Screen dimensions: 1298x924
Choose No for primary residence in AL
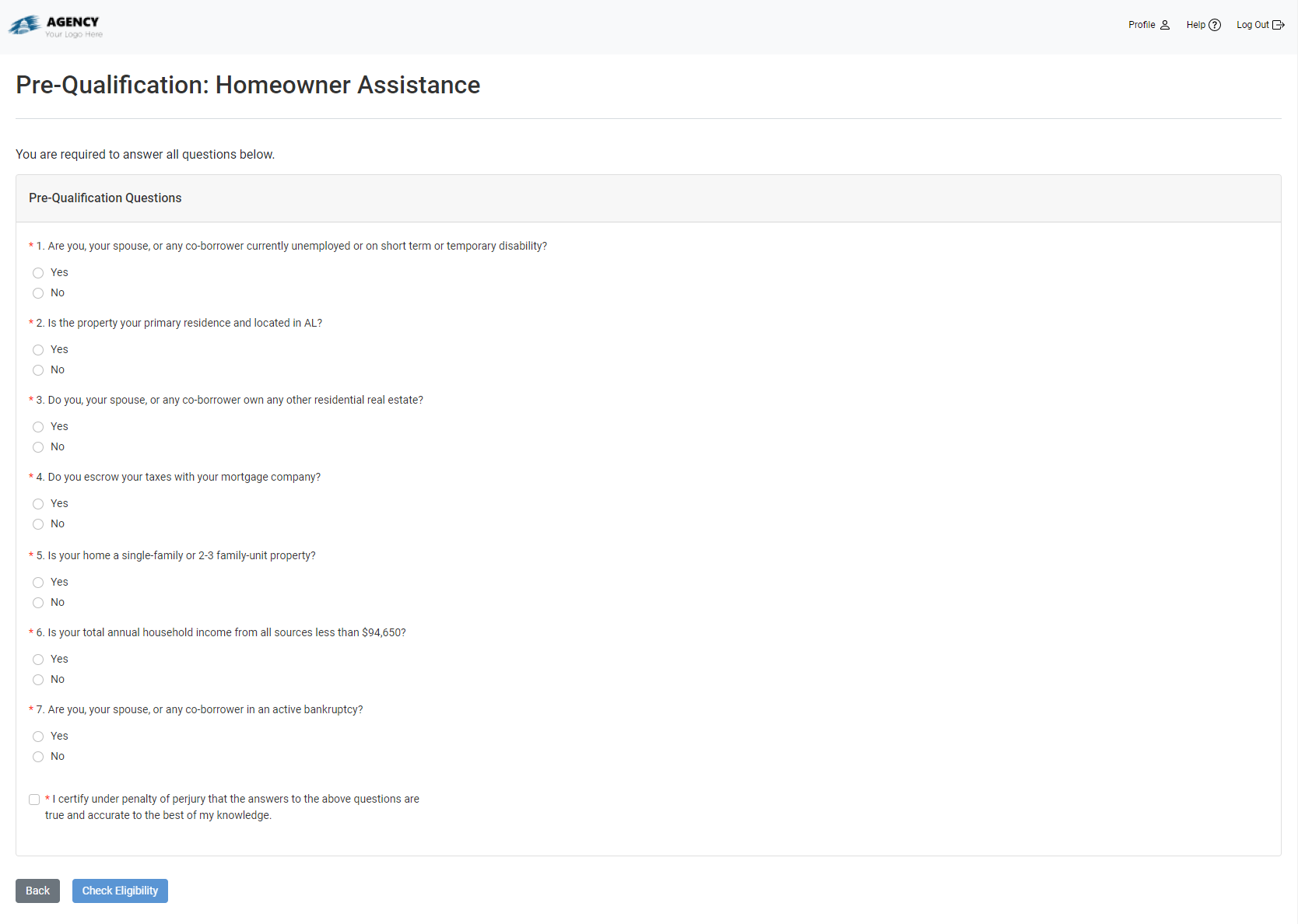38,370
